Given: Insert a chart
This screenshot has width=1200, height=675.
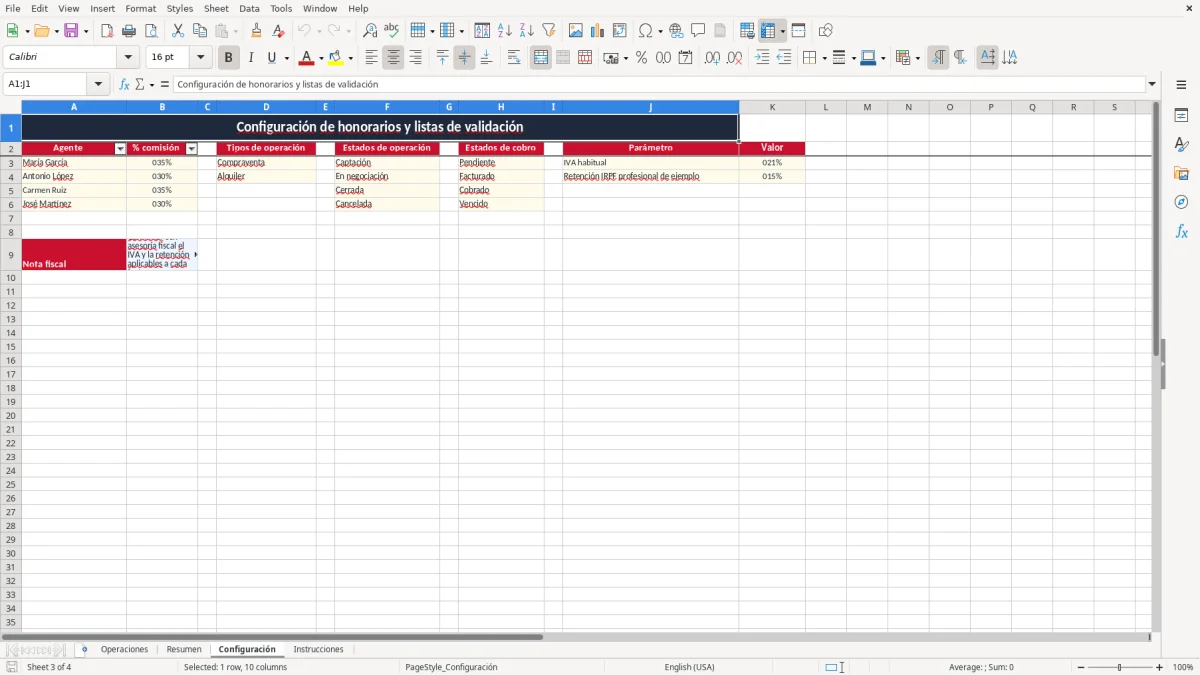Looking at the screenshot, I should [x=597, y=31].
